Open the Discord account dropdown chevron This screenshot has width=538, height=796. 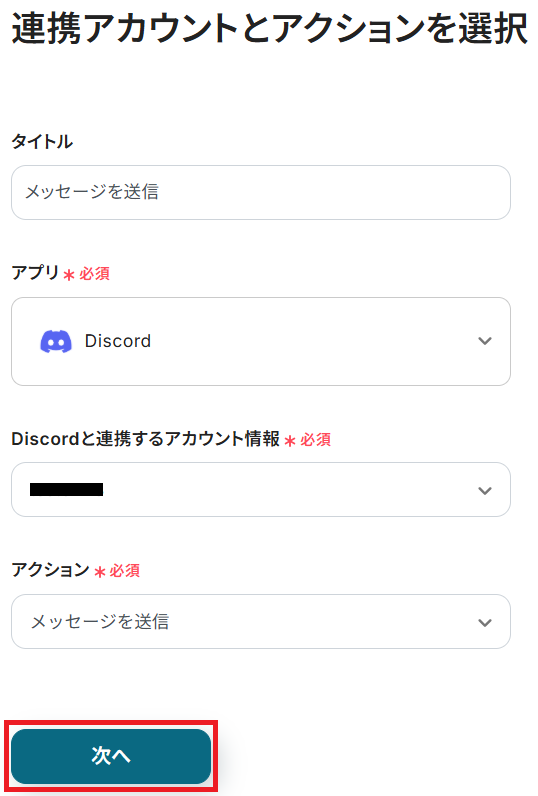(x=485, y=490)
